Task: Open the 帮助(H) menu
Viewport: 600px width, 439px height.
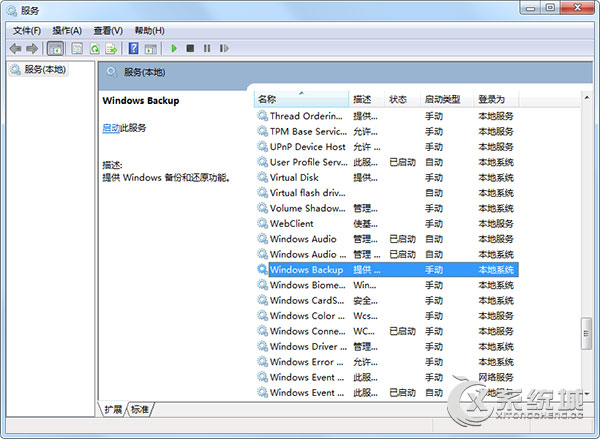Action: (150, 31)
